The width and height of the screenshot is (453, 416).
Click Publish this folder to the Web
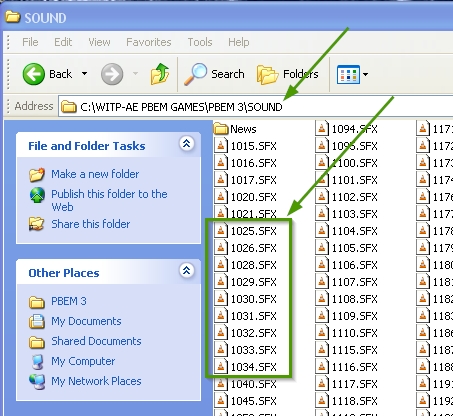(109, 200)
